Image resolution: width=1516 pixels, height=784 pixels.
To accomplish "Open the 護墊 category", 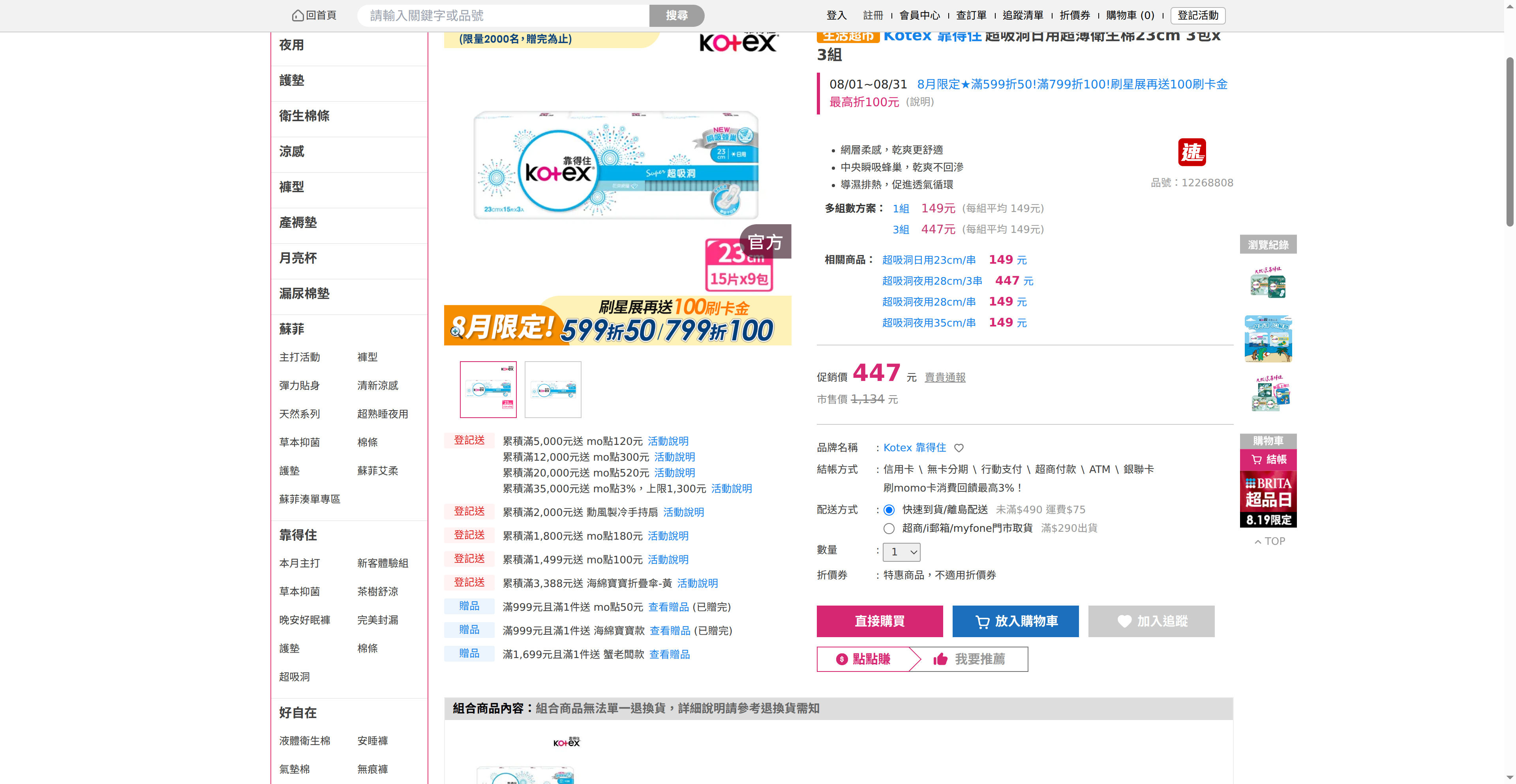I will [x=291, y=81].
